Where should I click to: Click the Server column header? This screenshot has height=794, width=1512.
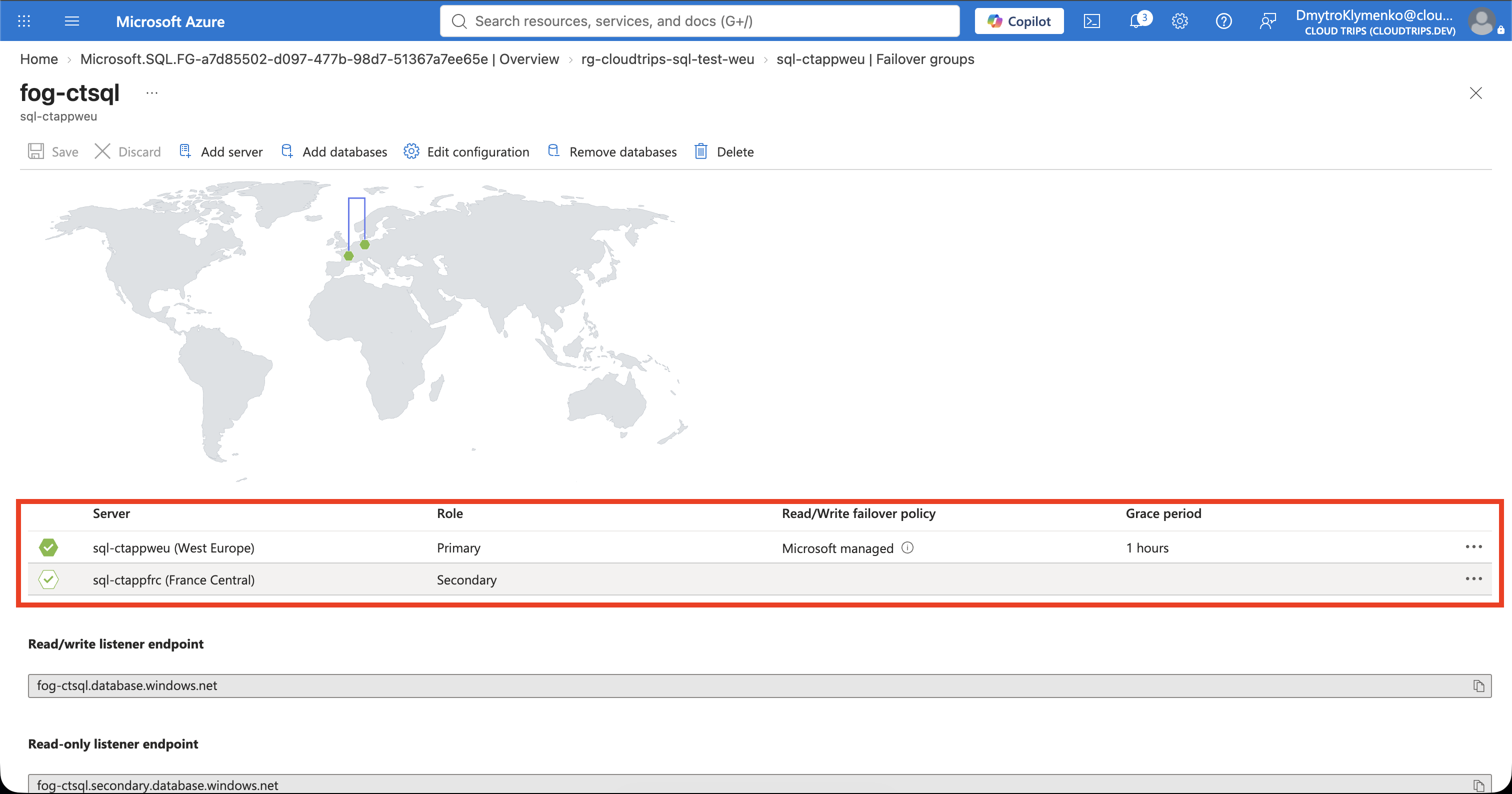pos(111,513)
